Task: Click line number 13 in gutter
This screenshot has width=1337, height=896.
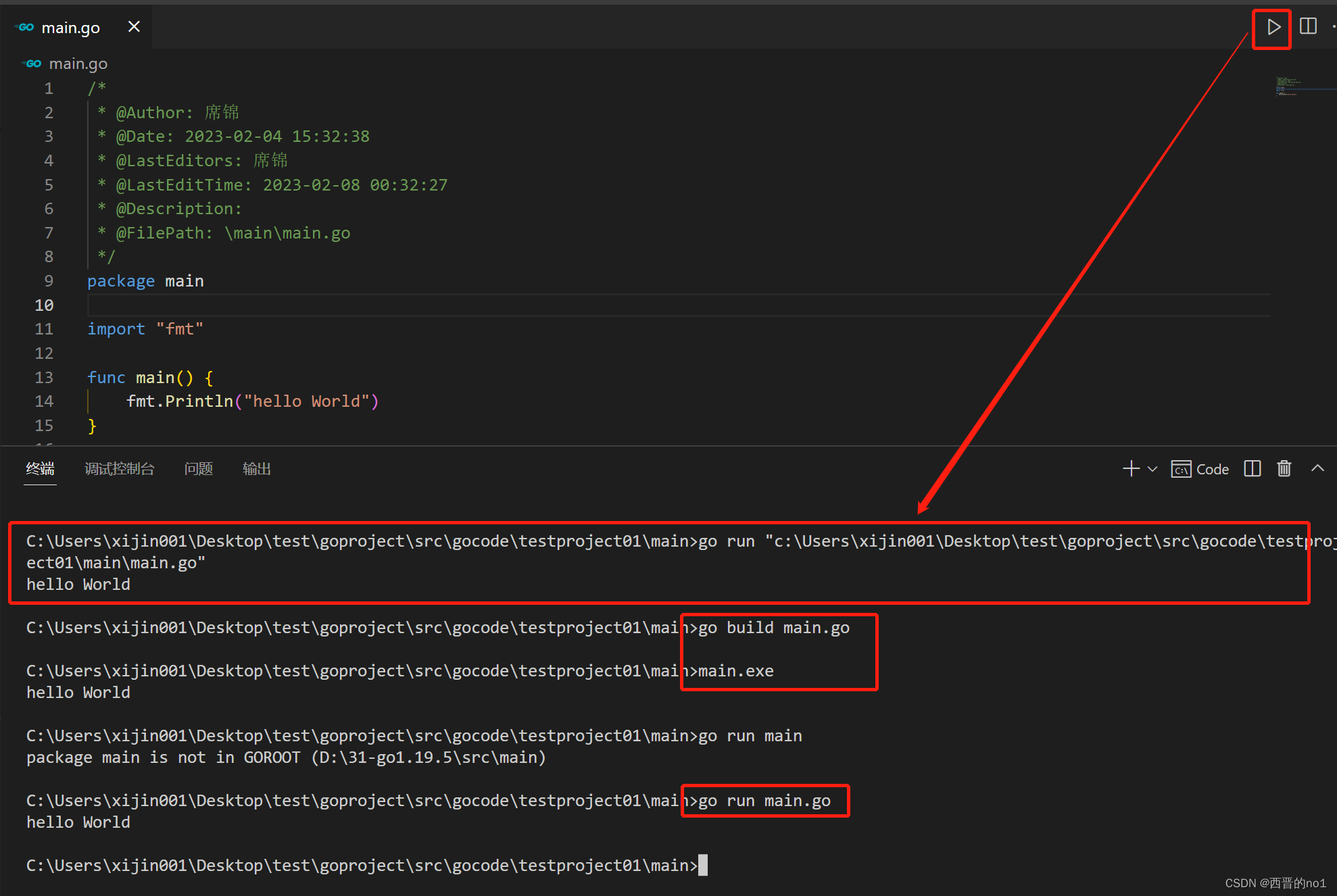Action: click(x=44, y=378)
